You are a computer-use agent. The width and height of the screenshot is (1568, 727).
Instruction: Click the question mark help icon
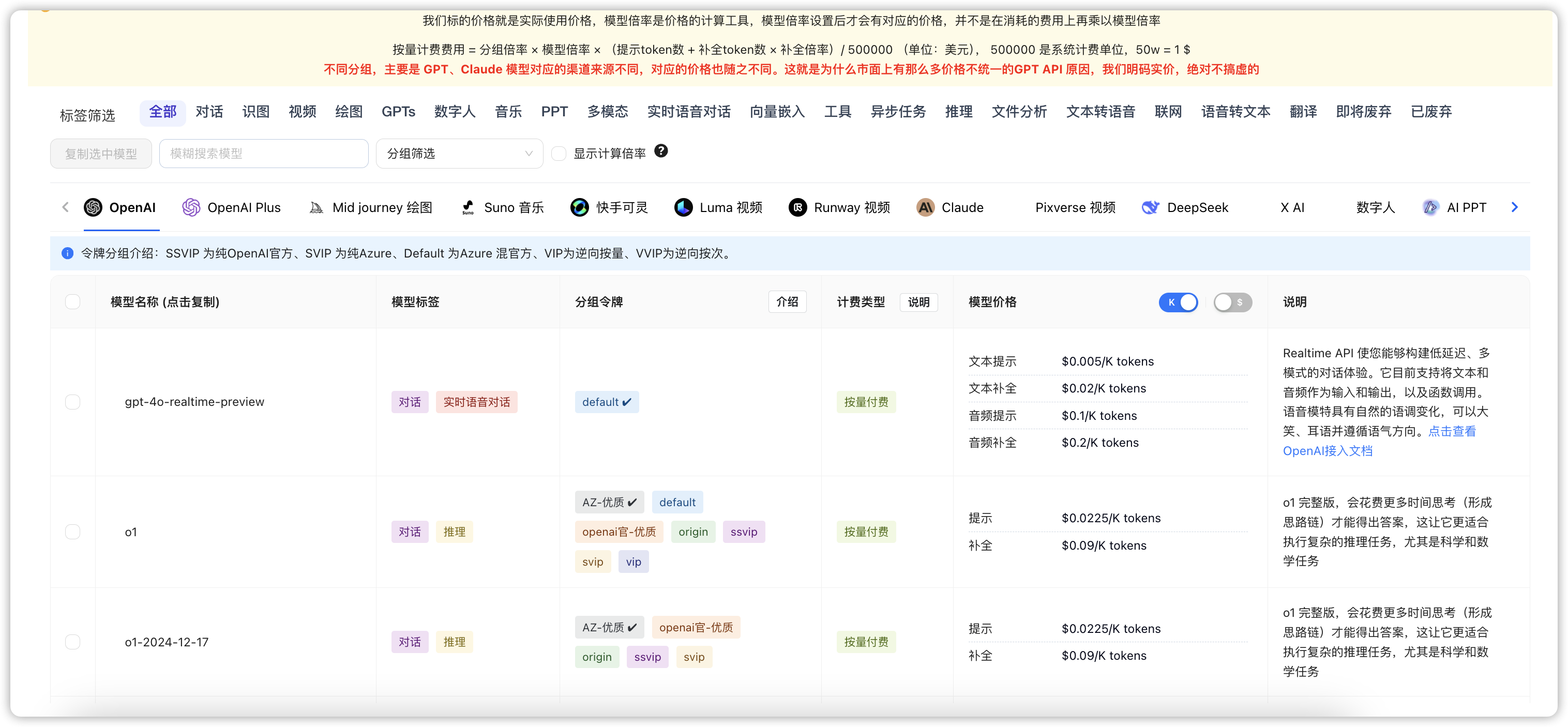coord(661,151)
